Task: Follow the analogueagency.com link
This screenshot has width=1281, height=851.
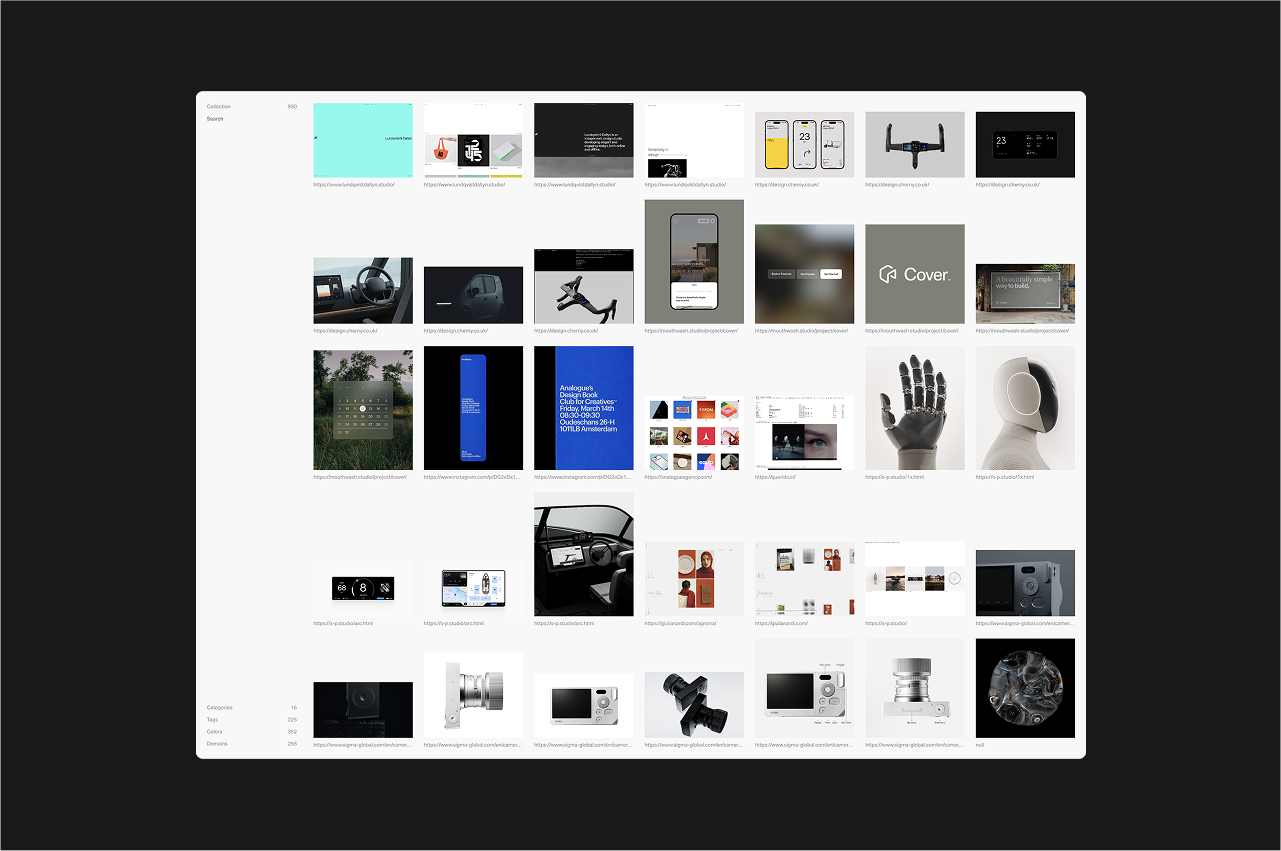Action: coord(678,477)
